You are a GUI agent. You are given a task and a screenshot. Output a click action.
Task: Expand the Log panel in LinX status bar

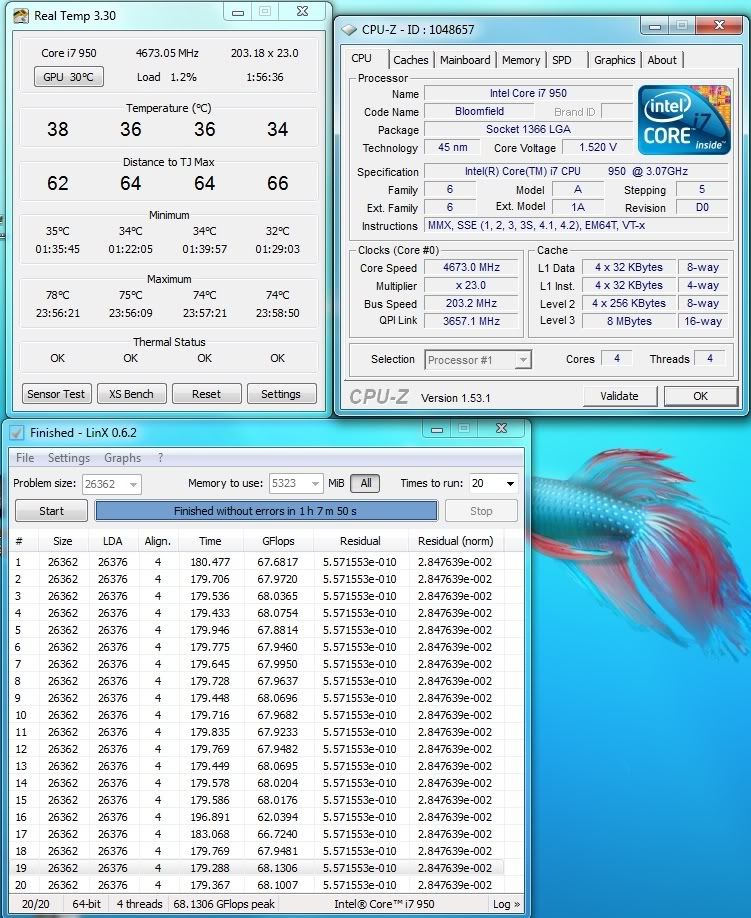click(506, 904)
